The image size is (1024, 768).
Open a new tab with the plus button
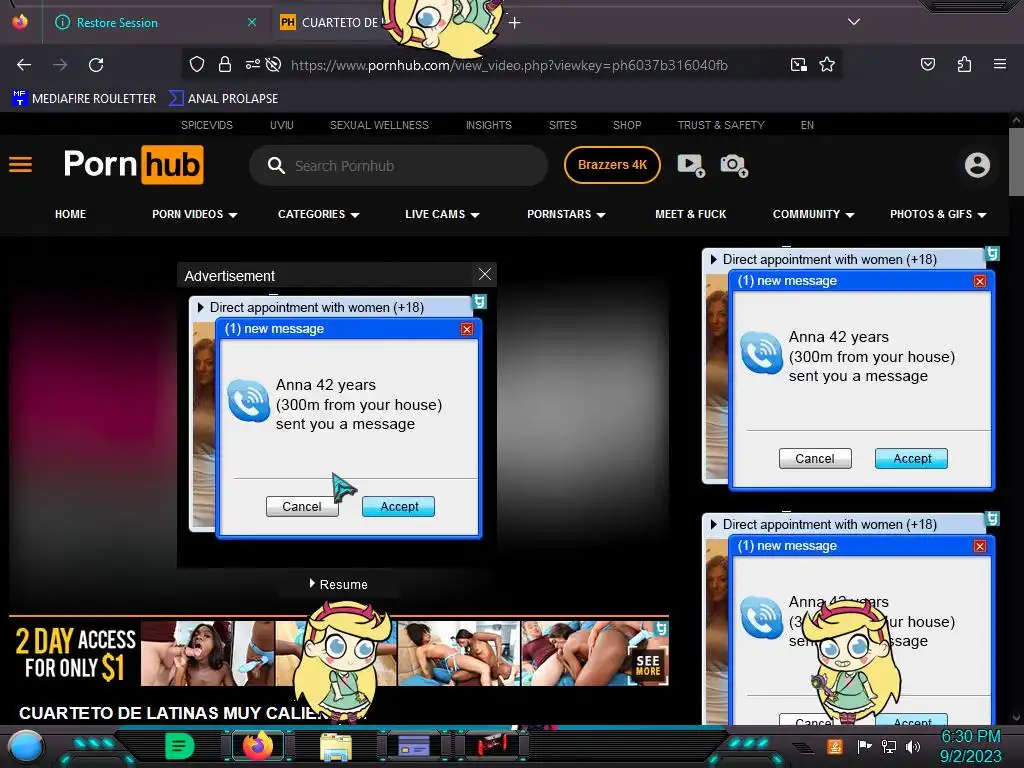tap(515, 23)
